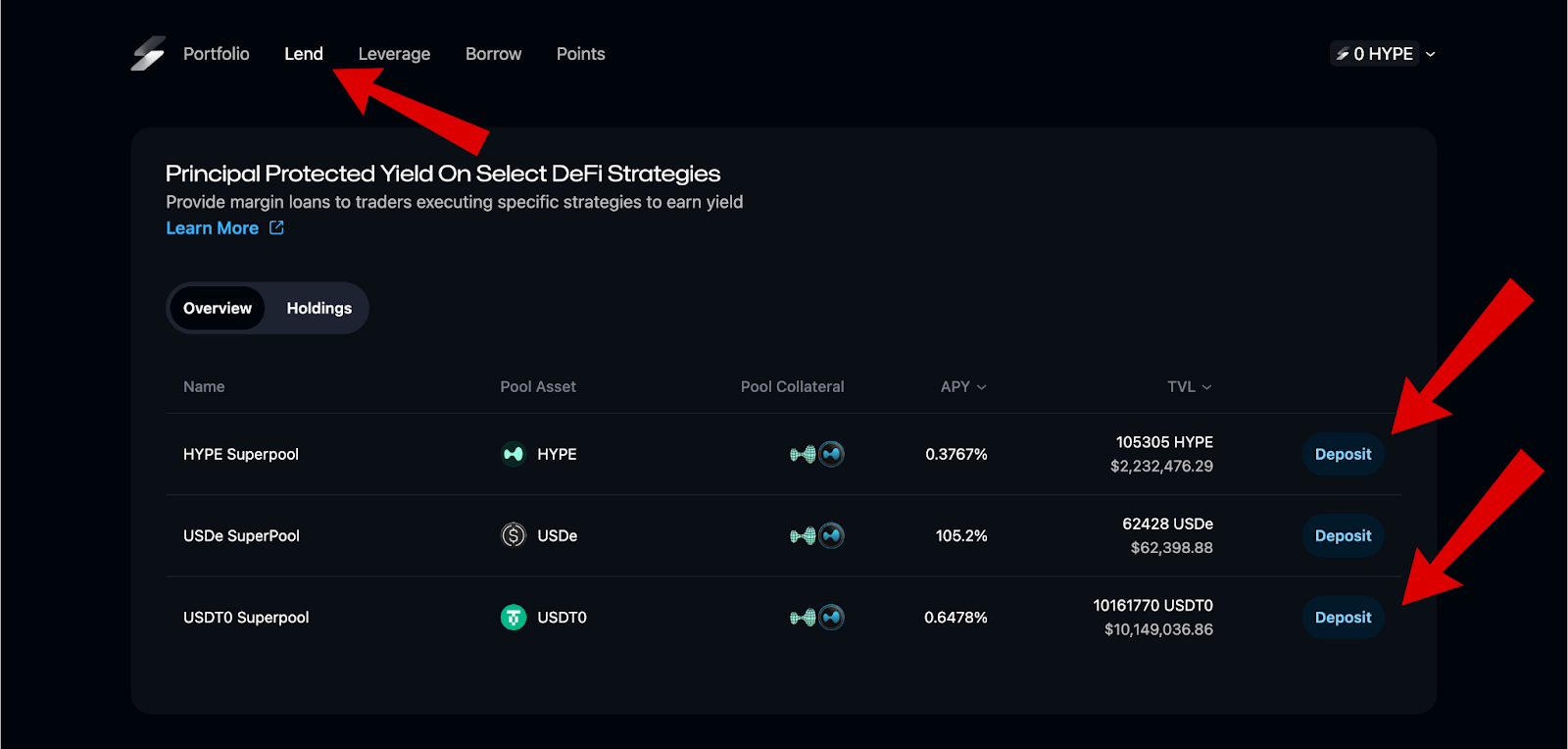
Task: Deposit into the USDe SuperPool
Action: coord(1343,535)
